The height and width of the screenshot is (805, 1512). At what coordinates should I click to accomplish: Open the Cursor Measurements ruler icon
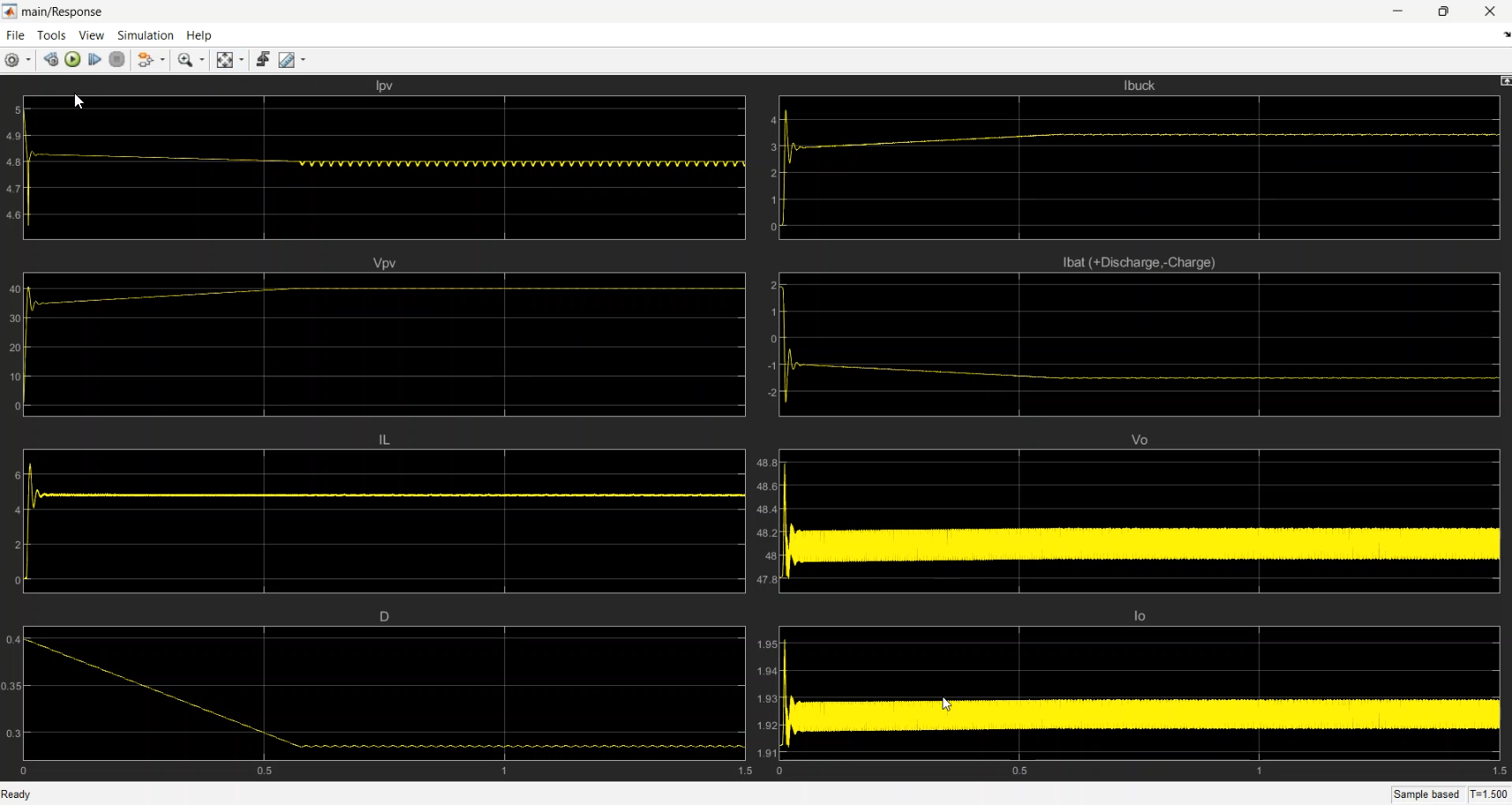coord(287,60)
